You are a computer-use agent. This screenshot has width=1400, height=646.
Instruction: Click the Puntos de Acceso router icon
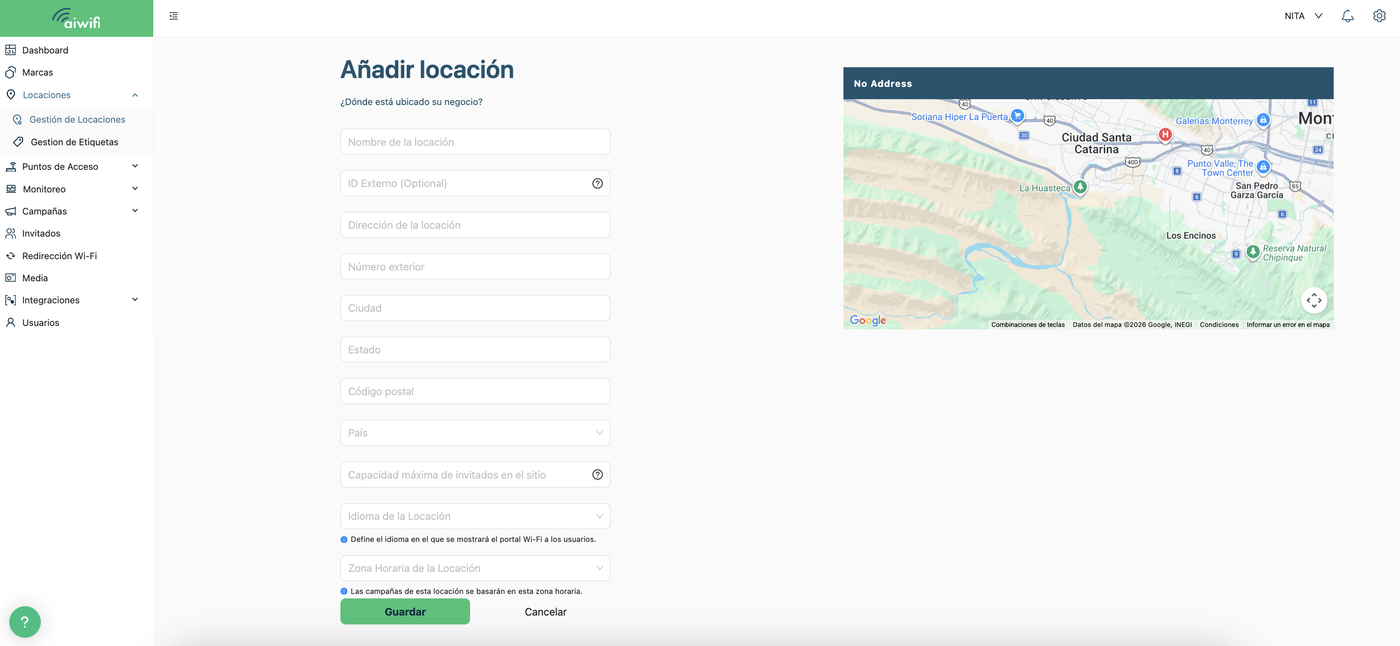click(x=11, y=167)
